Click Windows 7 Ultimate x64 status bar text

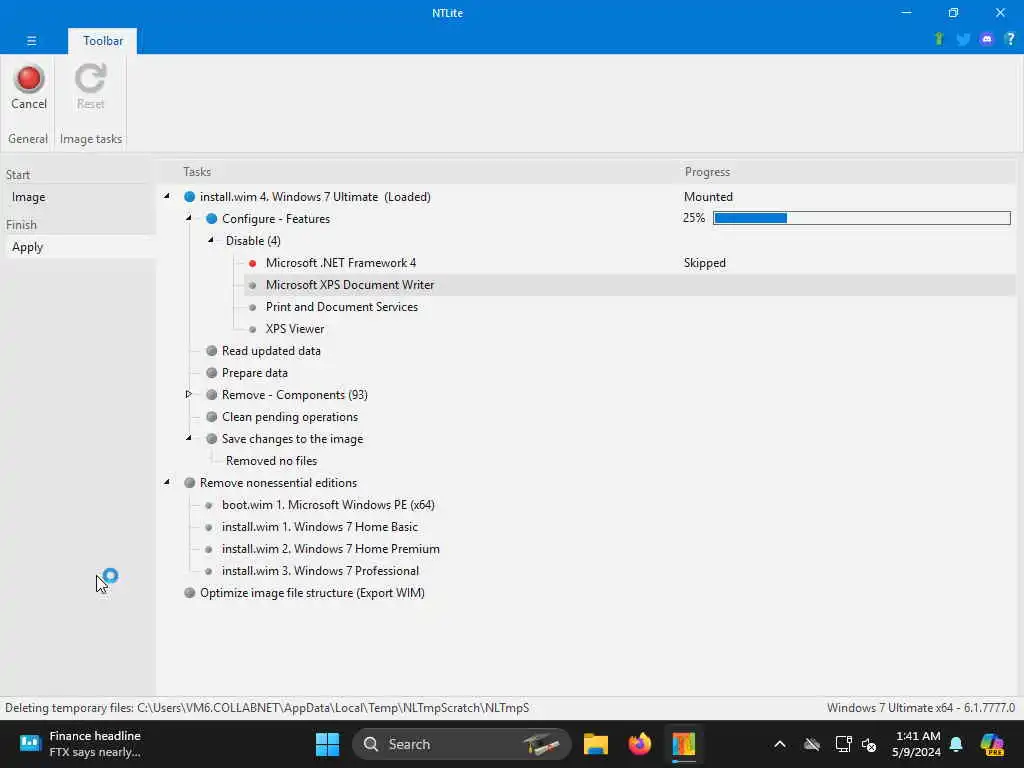point(921,708)
